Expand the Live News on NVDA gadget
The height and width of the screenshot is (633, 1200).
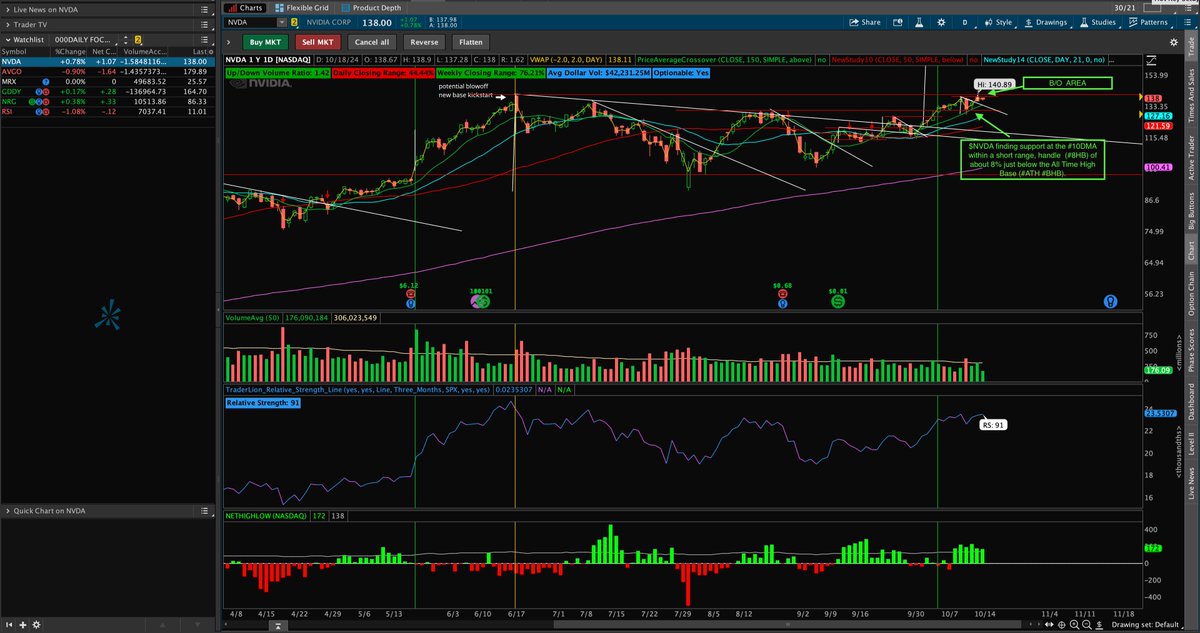point(7,8)
